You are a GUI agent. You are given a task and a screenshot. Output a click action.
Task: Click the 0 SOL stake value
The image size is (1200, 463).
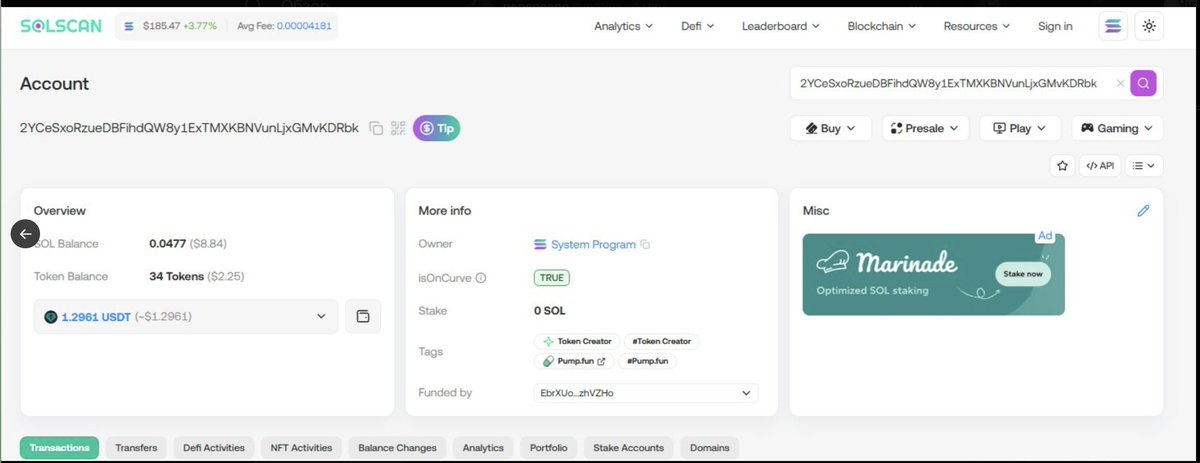(549, 311)
